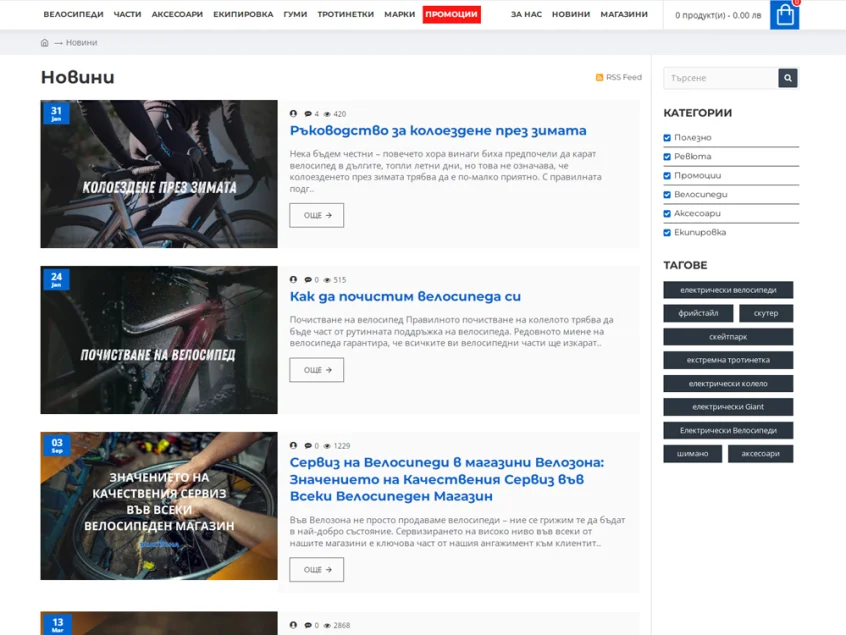Screen dimensions: 846x635
Task: Open the ТРОТИНЕТКИ menu
Action: click(x=346, y=15)
